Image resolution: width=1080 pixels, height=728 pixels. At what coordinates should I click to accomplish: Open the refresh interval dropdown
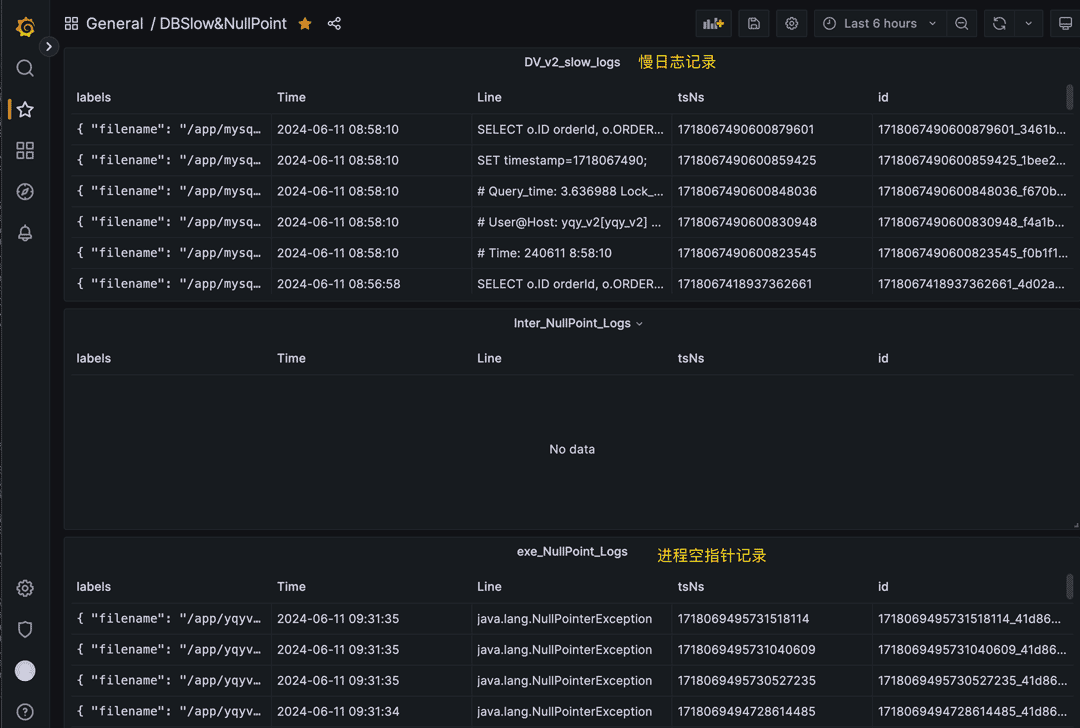pyautogui.click(x=1028, y=23)
